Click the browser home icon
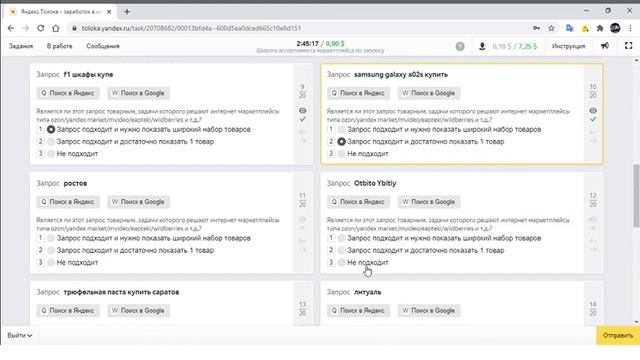Viewport: 640px width, 360px height. 56,28
